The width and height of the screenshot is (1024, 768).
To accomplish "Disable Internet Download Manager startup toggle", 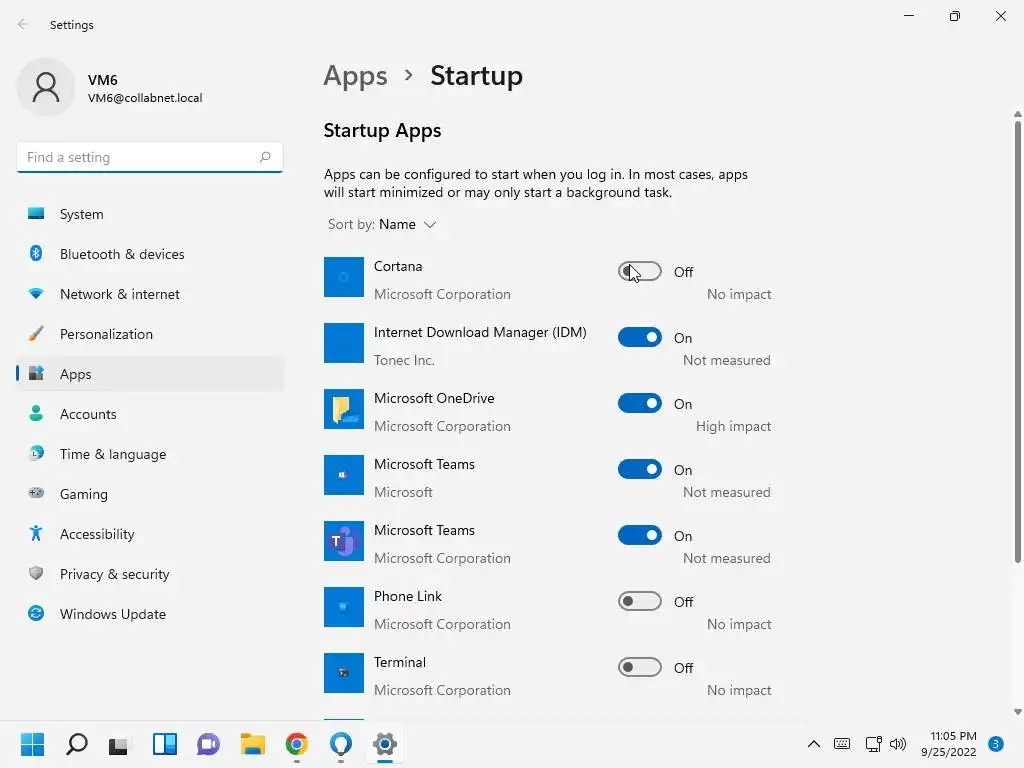I will 639,338.
